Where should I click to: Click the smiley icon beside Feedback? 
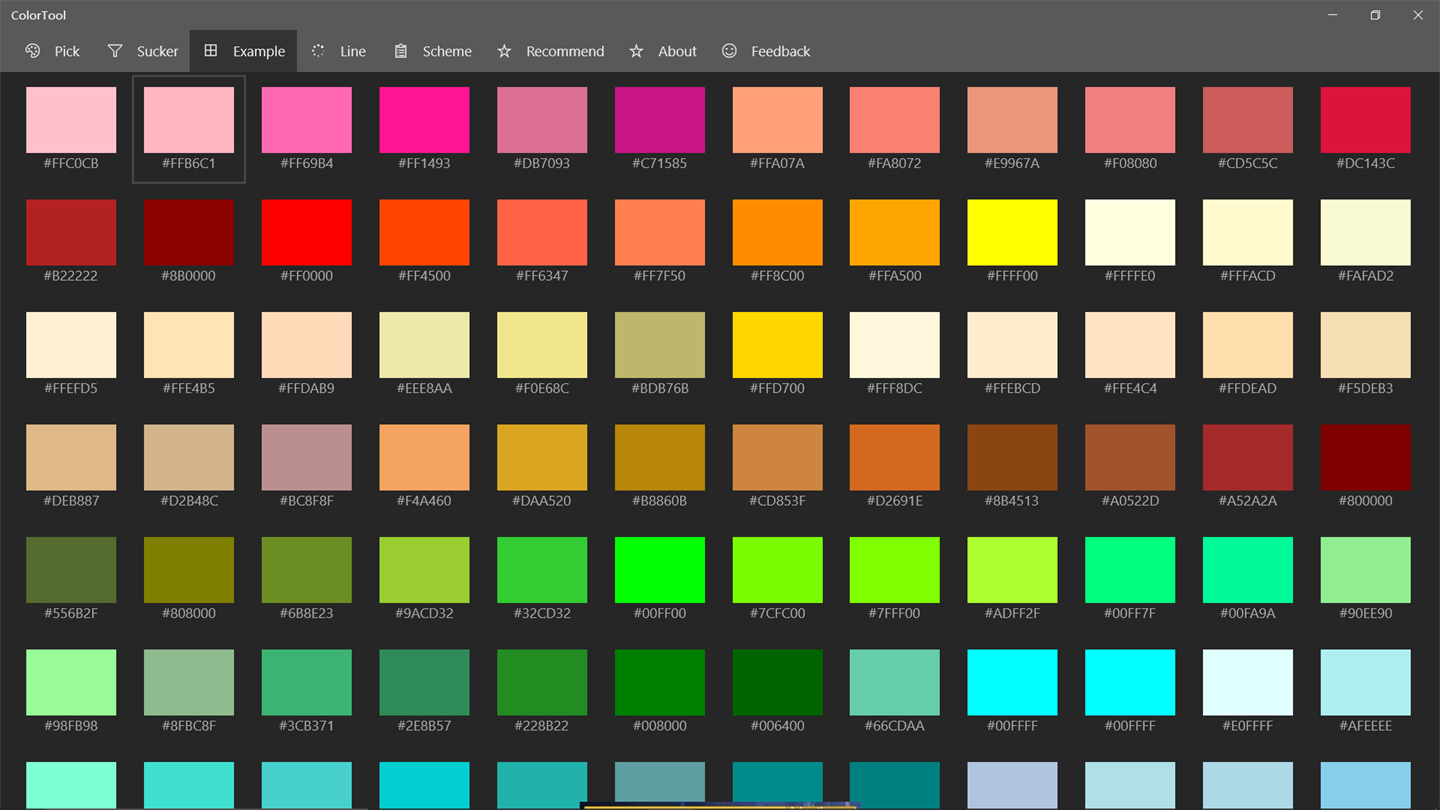coord(729,51)
